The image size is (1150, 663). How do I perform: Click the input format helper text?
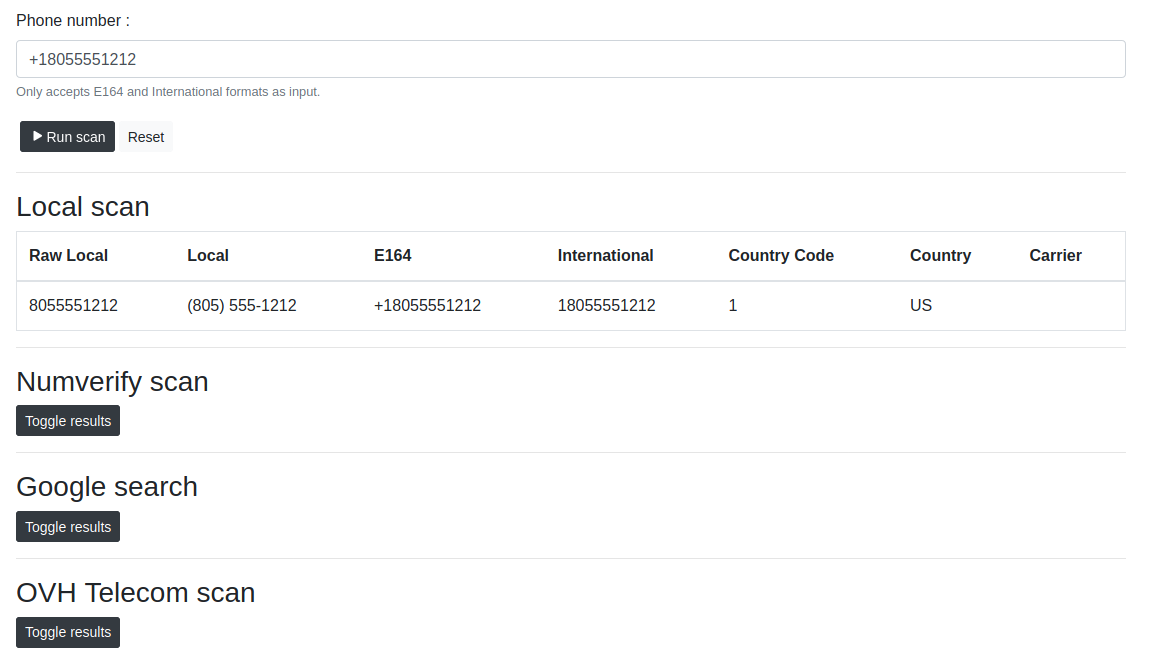pos(167,91)
